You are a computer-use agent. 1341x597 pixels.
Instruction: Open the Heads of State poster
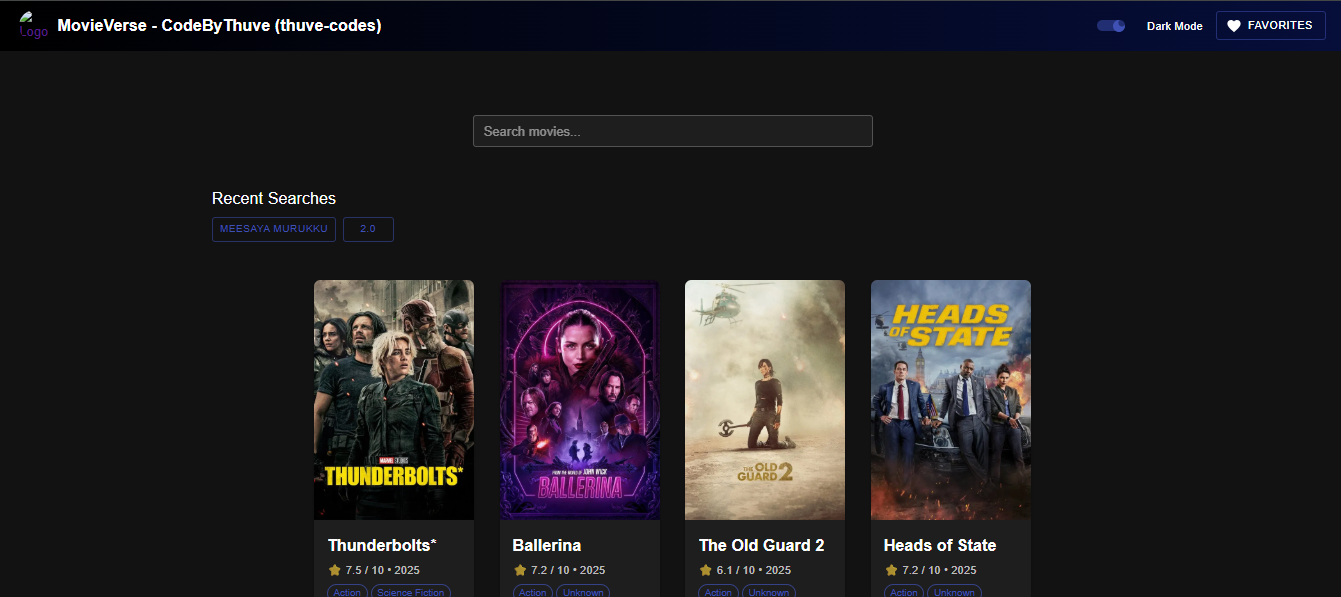click(x=951, y=400)
